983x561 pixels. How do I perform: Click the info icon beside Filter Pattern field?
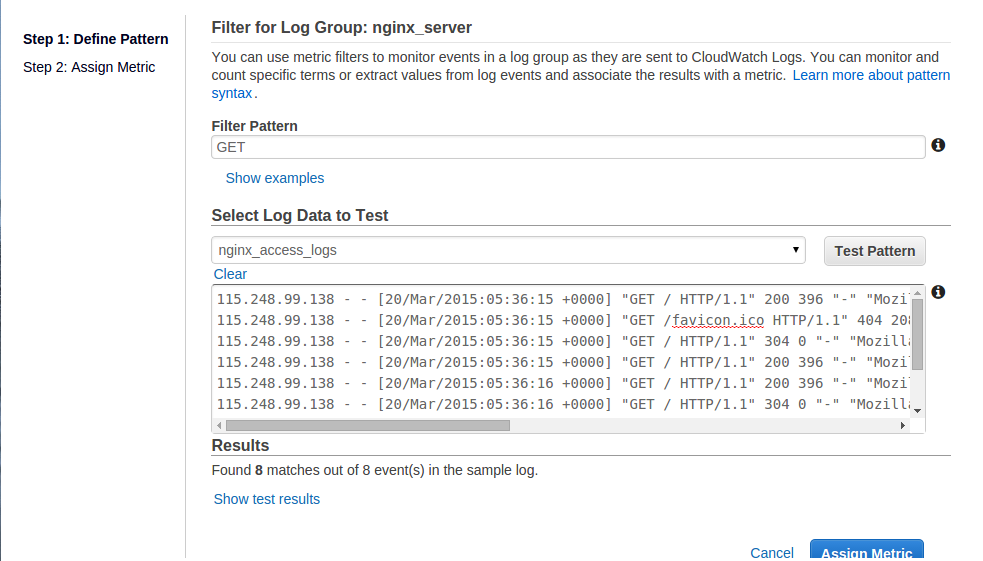coord(938,146)
